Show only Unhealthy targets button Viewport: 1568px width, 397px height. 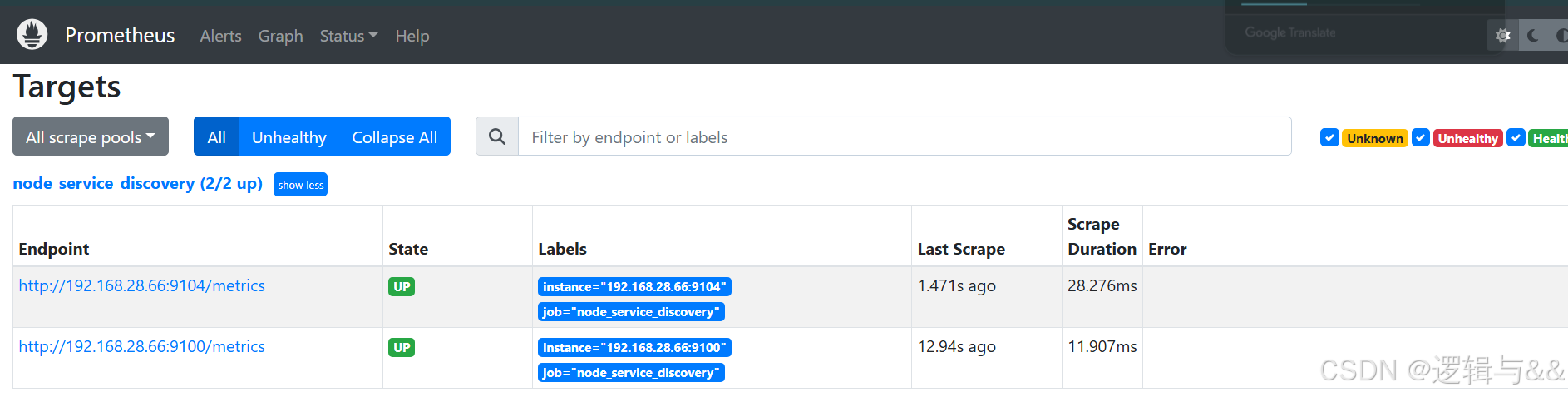tap(289, 136)
